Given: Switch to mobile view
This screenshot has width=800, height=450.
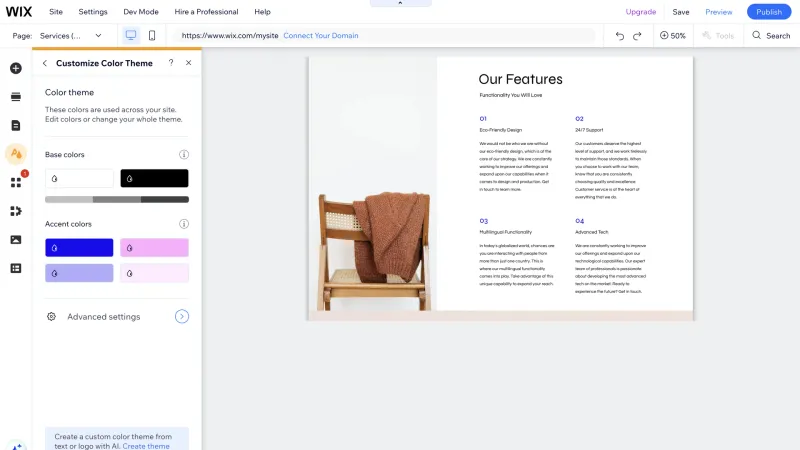Looking at the screenshot, I should click(x=152, y=35).
